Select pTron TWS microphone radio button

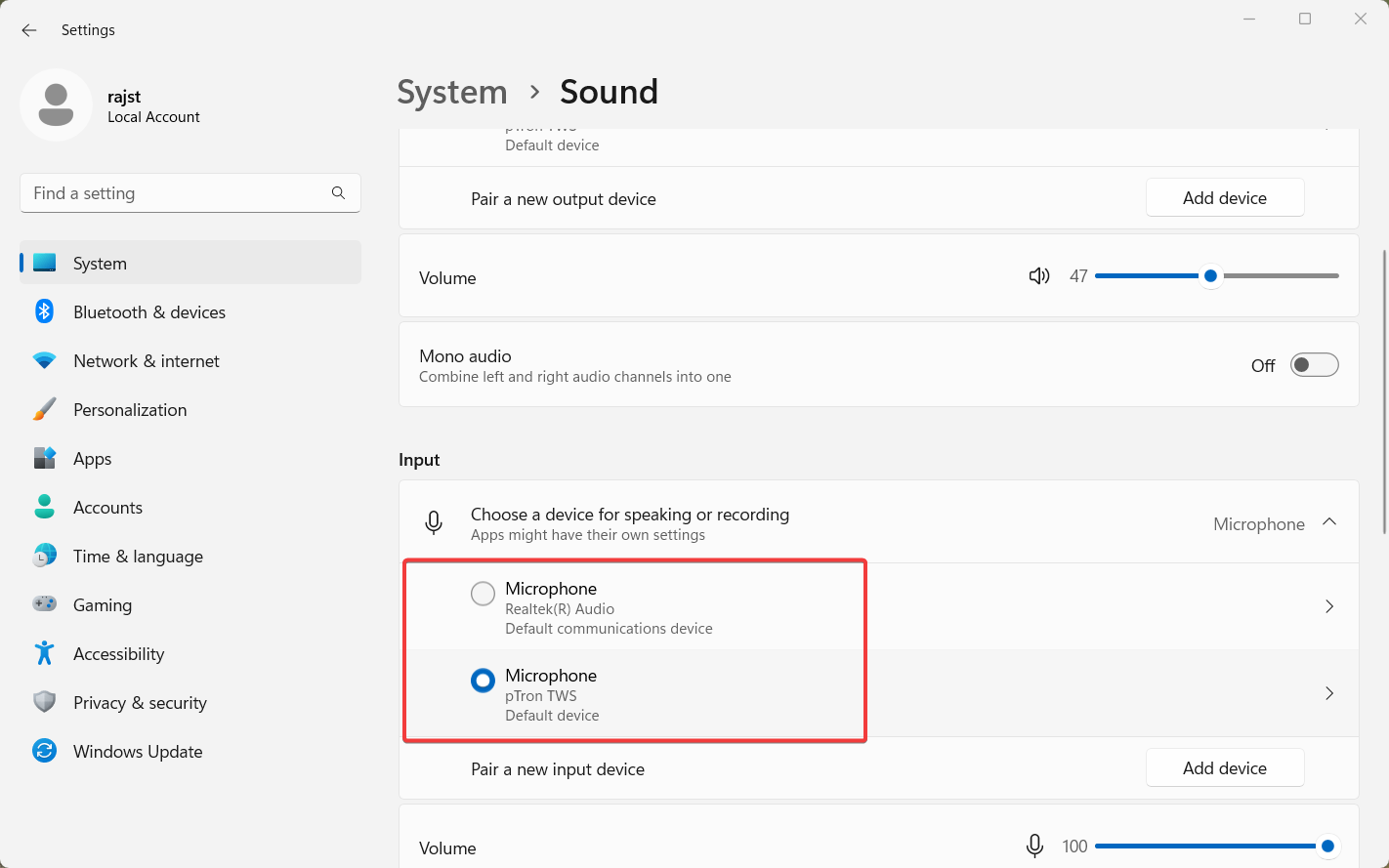483,681
